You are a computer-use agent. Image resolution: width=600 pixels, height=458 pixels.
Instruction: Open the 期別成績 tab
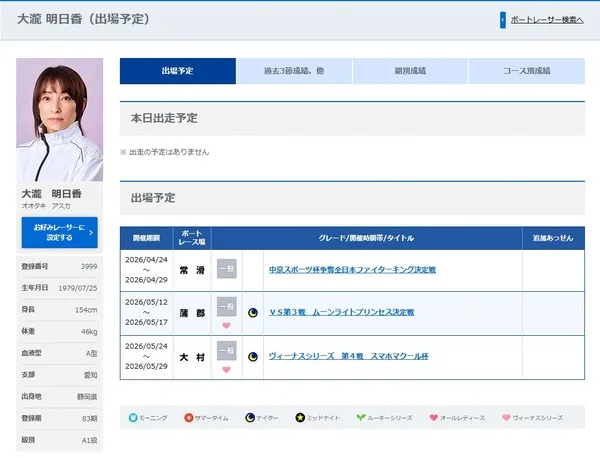click(x=410, y=71)
